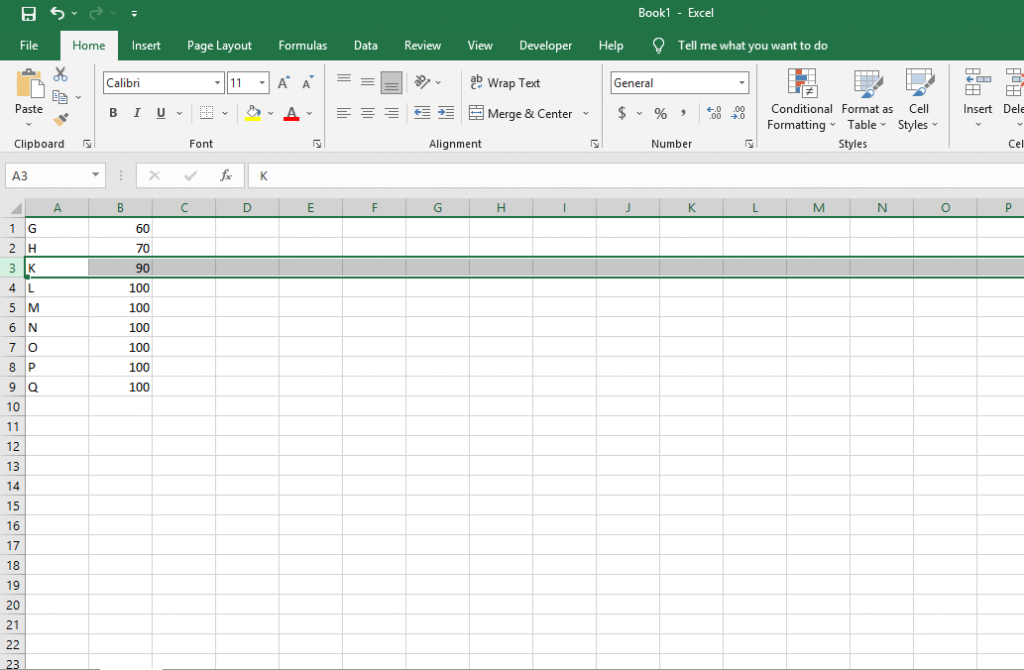
Task: Click the Increase Indent icon
Action: (x=444, y=113)
